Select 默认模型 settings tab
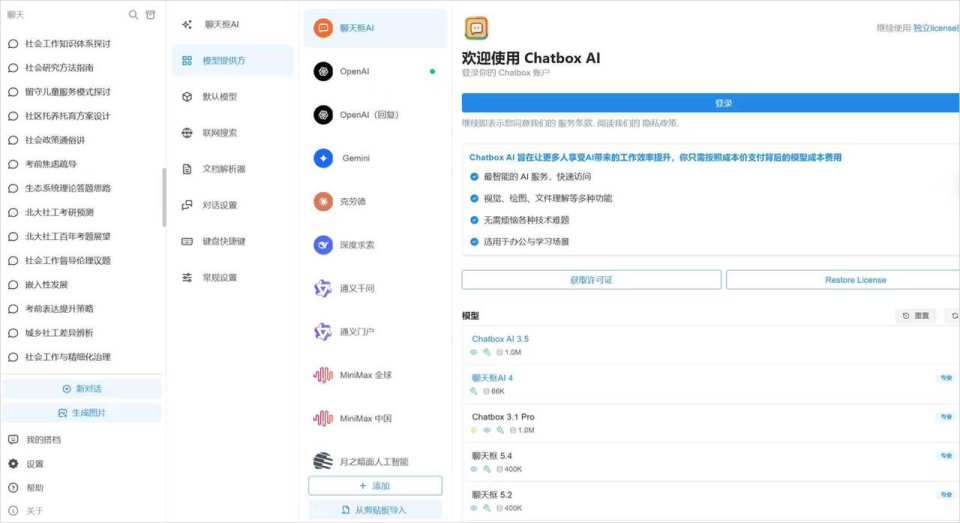The width and height of the screenshot is (960, 523). [x=233, y=97]
